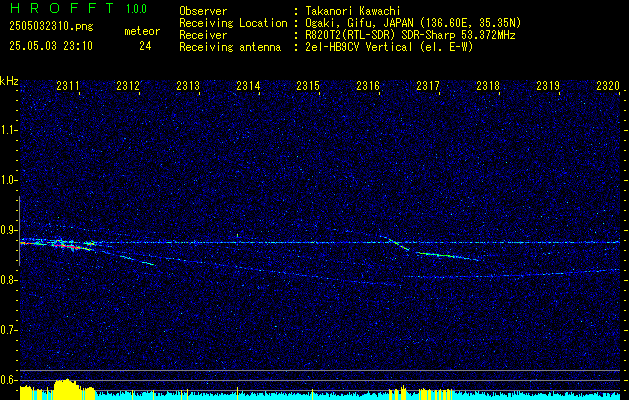
Task: Click the R820T2(RTL-SDR) receiver description
Action: [410, 35]
